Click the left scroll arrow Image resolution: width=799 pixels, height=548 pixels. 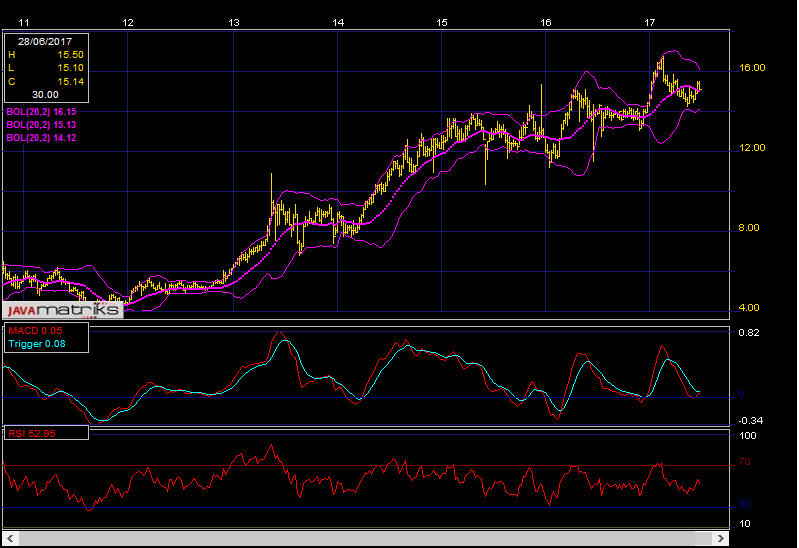[x=10, y=538]
